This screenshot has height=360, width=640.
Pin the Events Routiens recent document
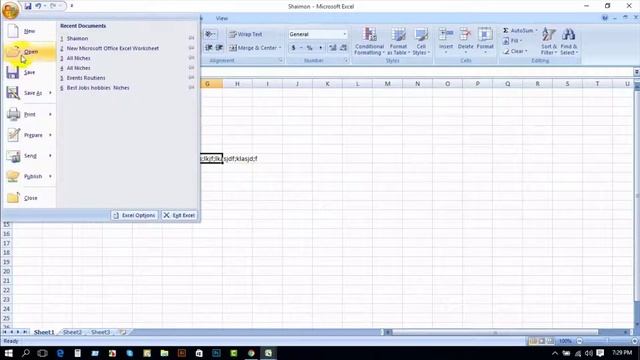point(191,78)
